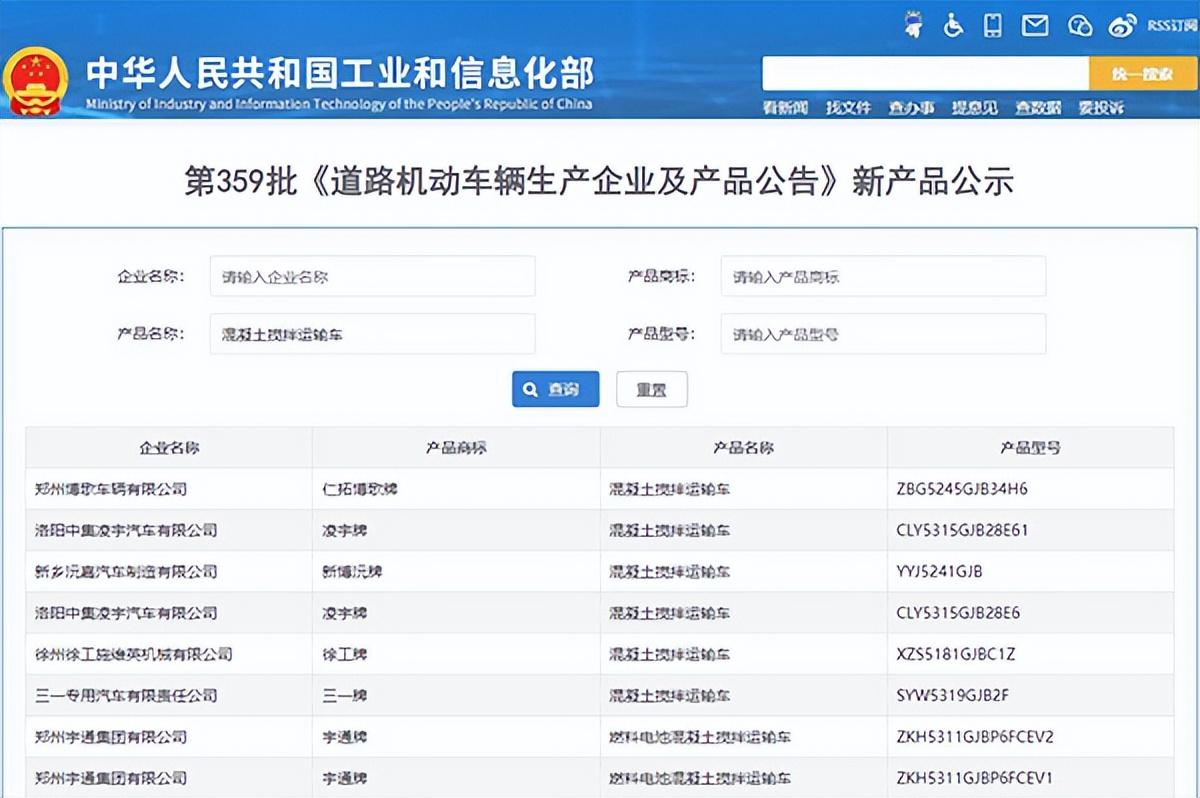This screenshot has height=798, width=1200.
Task: Click the WeChat icon in header
Action: (1080, 26)
